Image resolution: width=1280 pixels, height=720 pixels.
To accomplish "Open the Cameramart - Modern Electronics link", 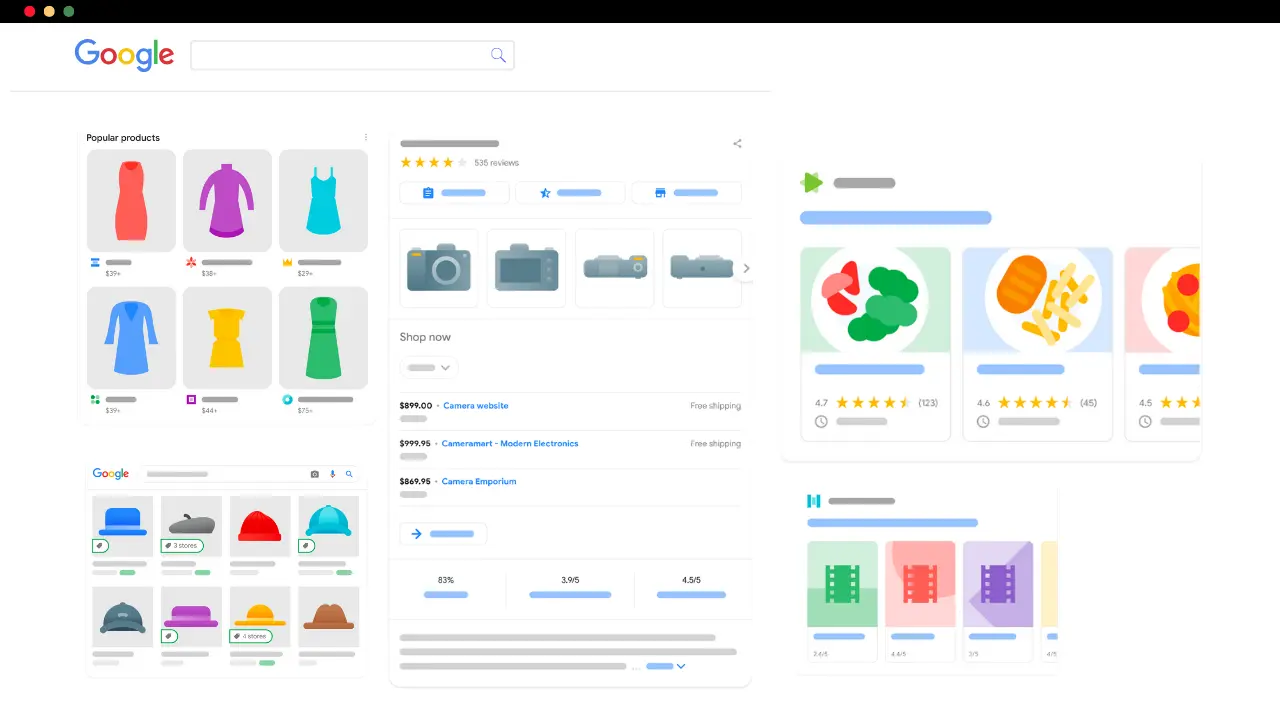I will [510, 444].
